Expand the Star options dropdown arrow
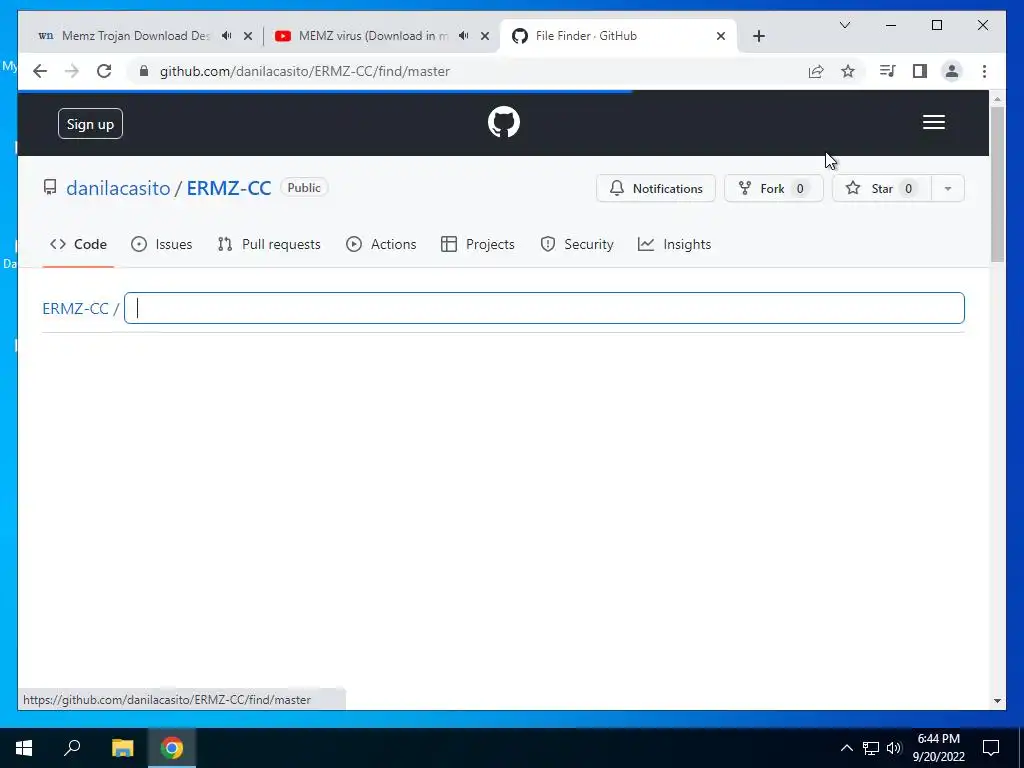The height and width of the screenshot is (768, 1024). point(948,189)
